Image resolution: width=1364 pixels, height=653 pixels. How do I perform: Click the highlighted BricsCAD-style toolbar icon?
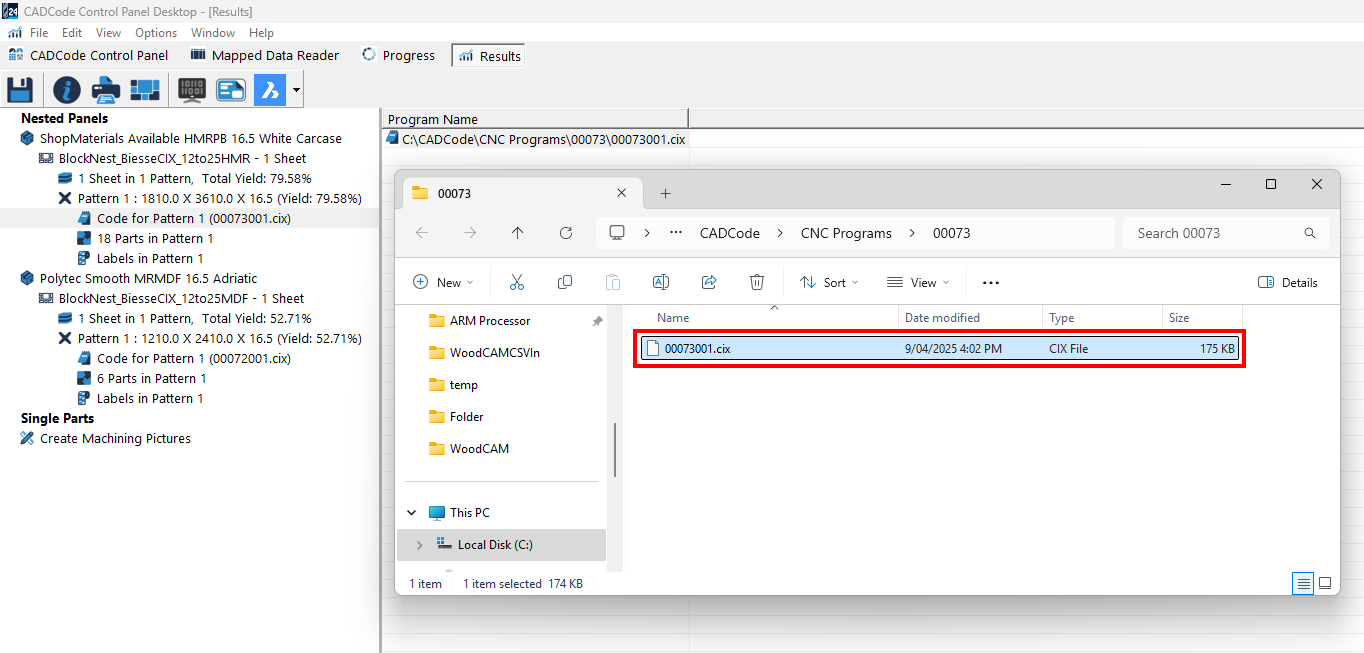[270, 90]
